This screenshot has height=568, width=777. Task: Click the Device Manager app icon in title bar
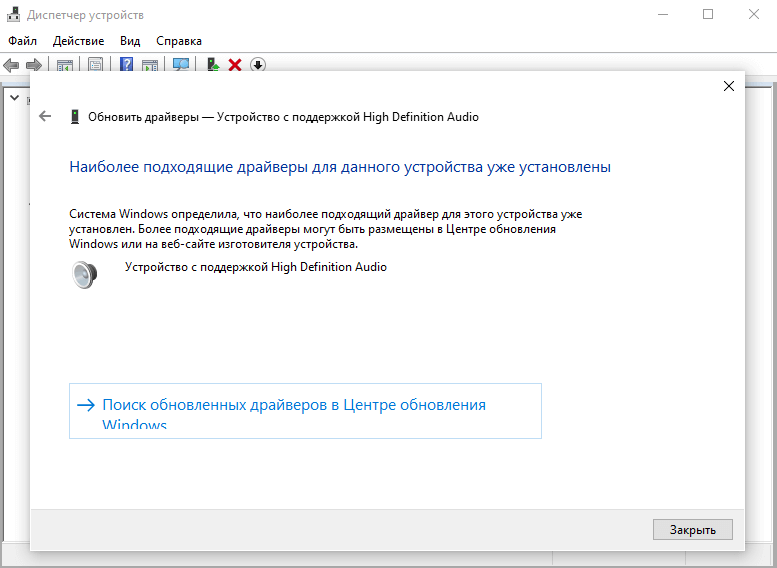point(13,15)
